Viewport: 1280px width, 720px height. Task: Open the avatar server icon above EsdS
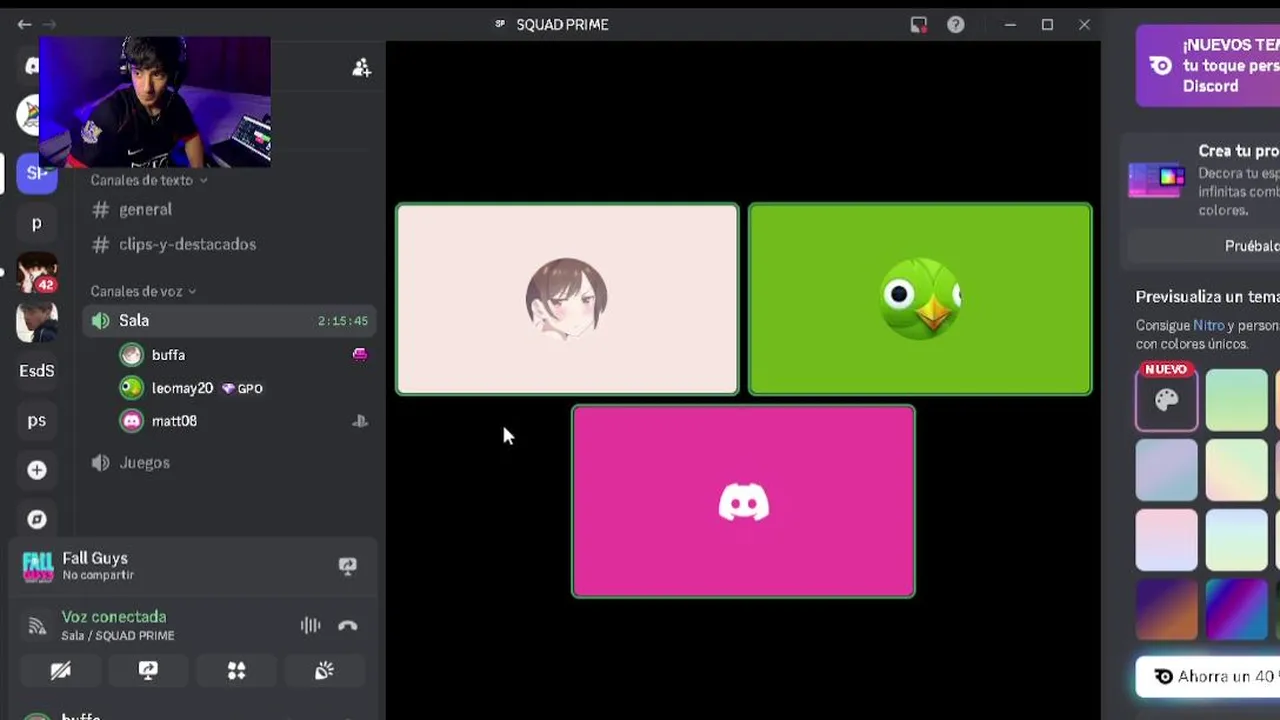coord(37,321)
